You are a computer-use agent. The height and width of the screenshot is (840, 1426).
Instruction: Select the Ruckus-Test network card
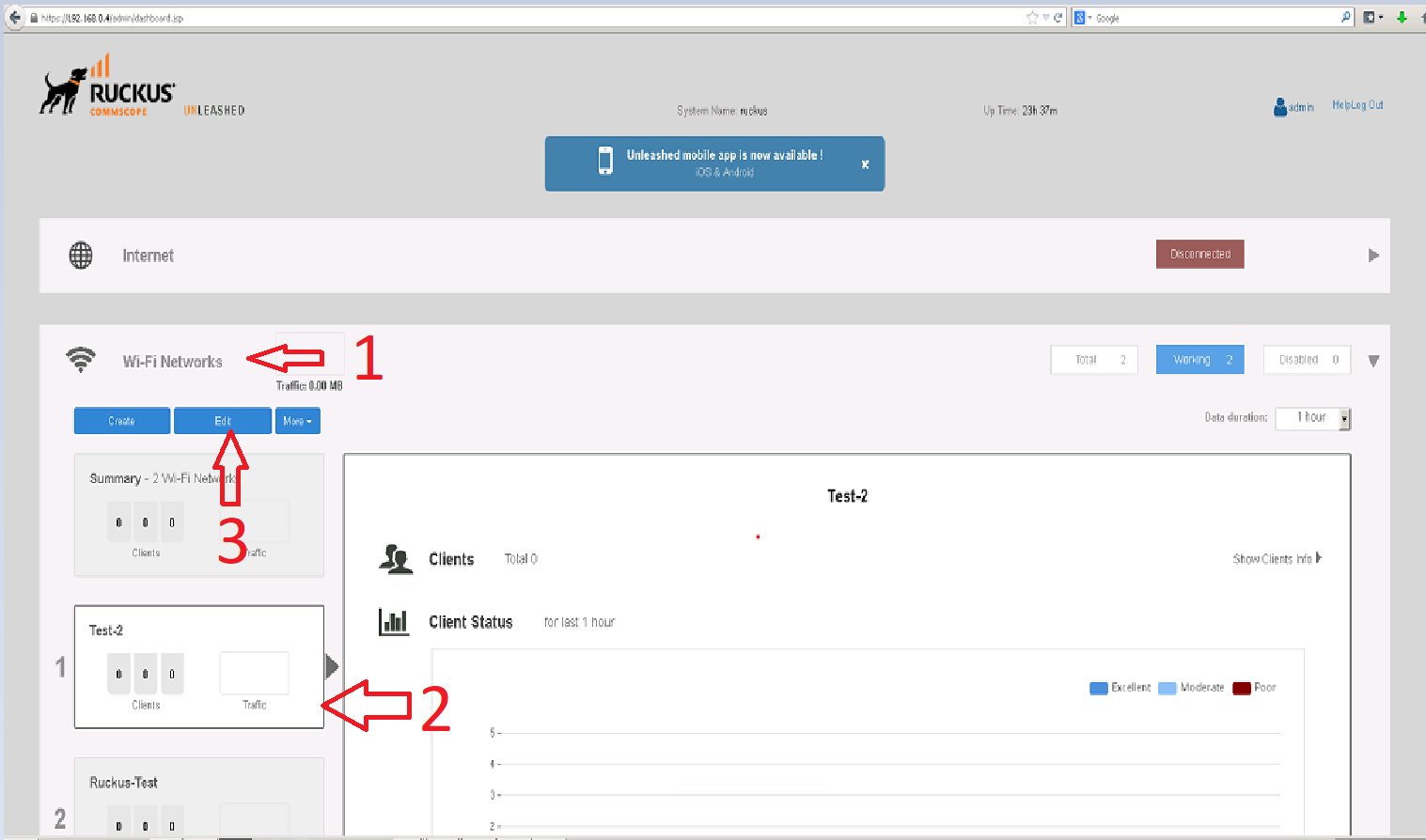(199, 796)
